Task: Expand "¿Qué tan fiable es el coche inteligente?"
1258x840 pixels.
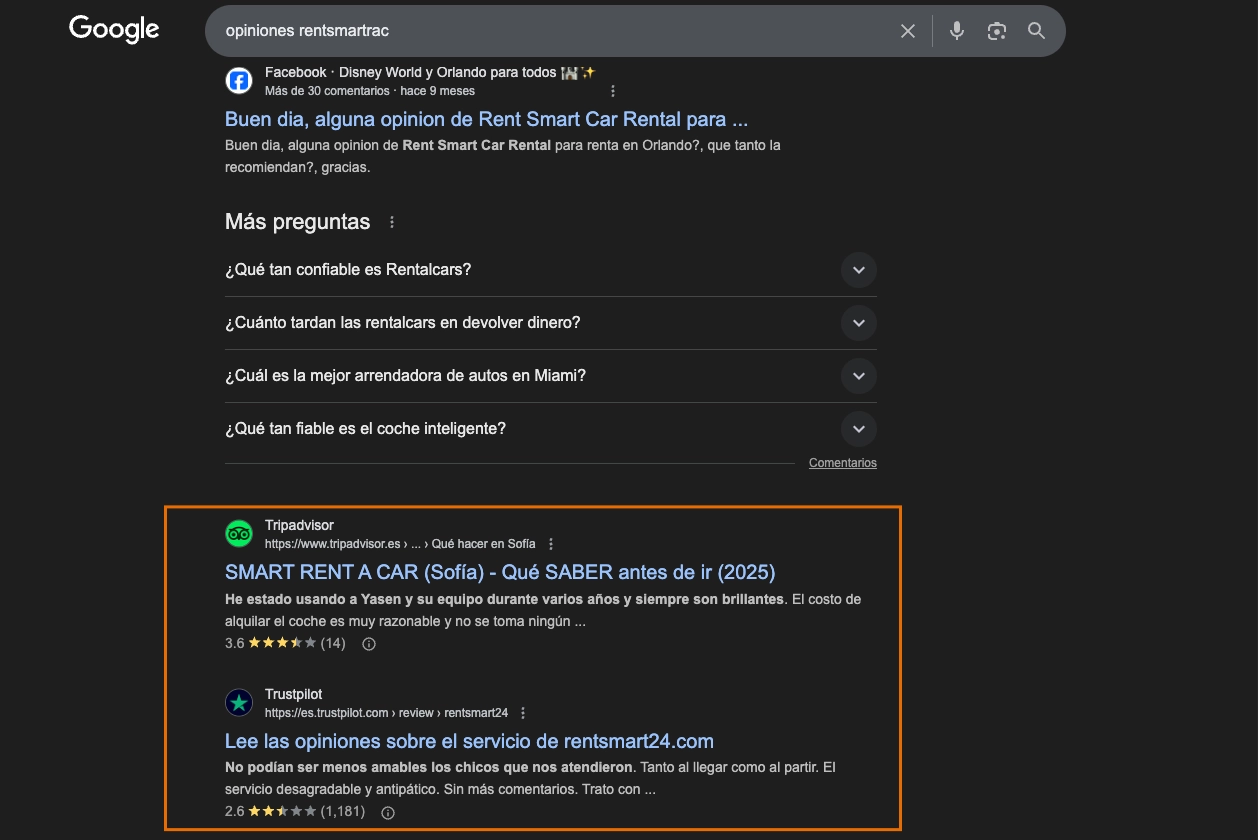Action: coord(551,429)
